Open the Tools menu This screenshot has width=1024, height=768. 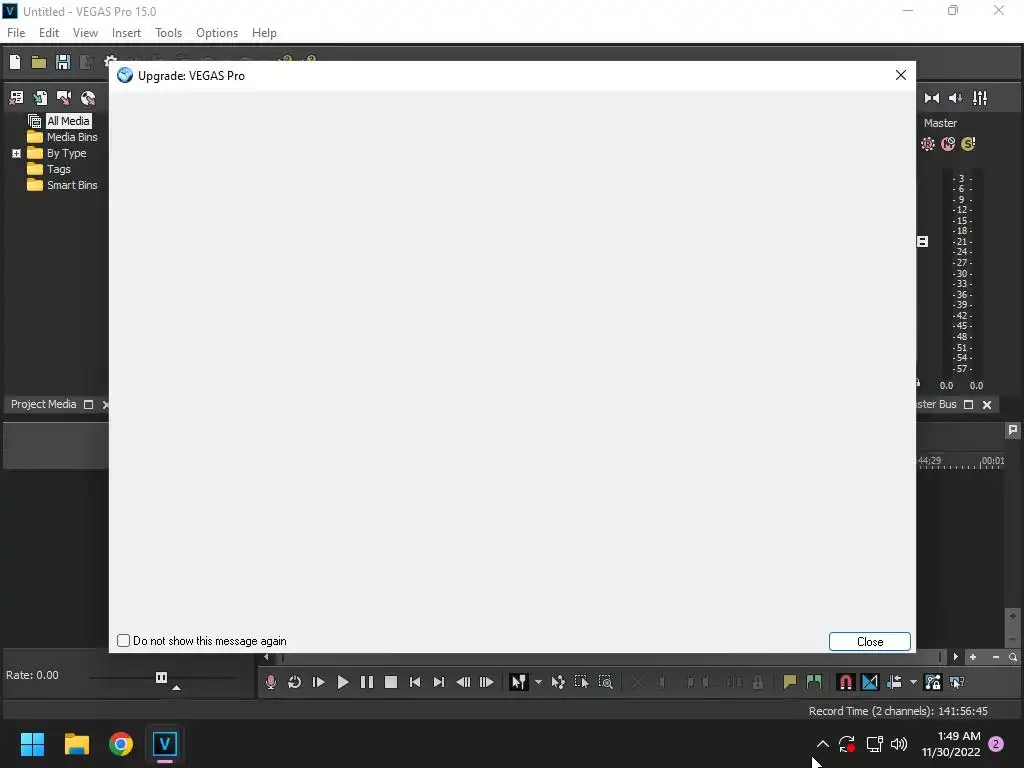point(168,33)
